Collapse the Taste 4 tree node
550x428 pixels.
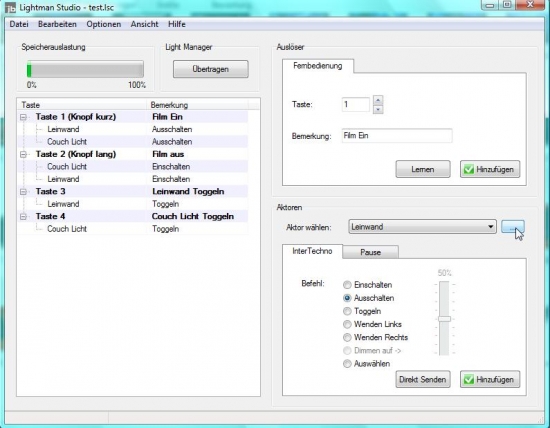(24, 216)
